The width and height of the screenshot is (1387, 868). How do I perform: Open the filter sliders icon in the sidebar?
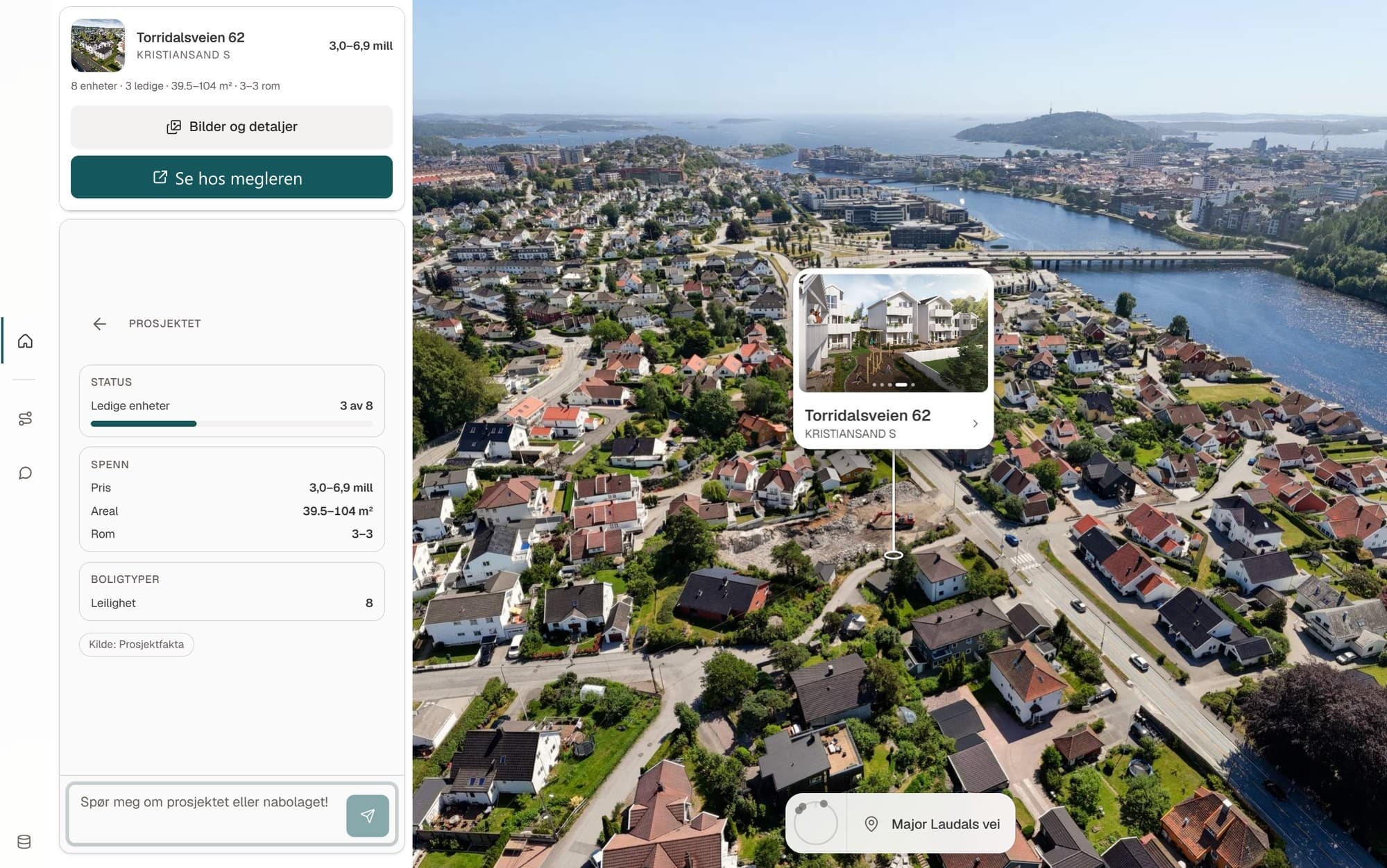(x=25, y=418)
